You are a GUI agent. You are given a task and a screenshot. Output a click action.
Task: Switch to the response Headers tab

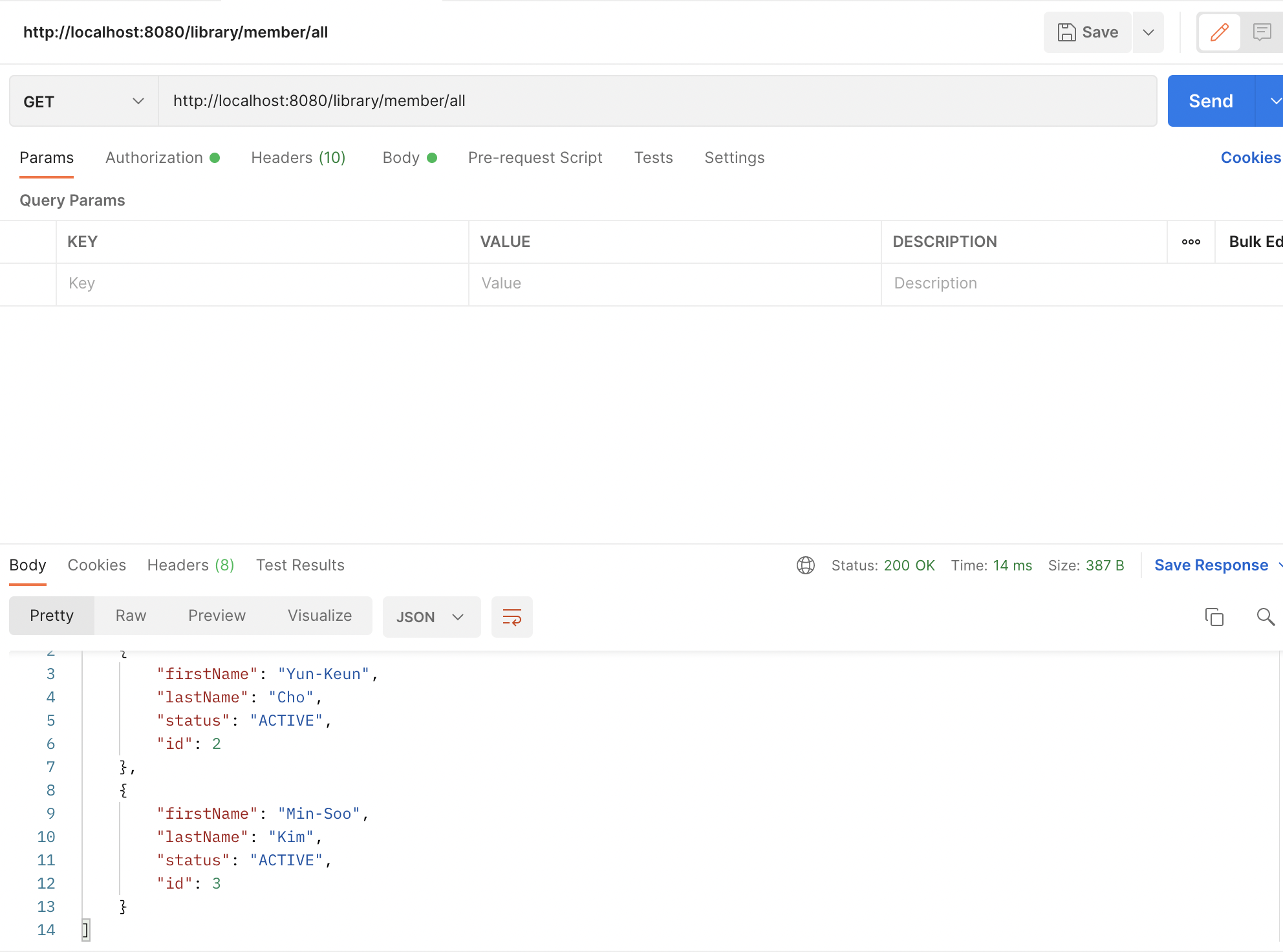pyautogui.click(x=189, y=565)
